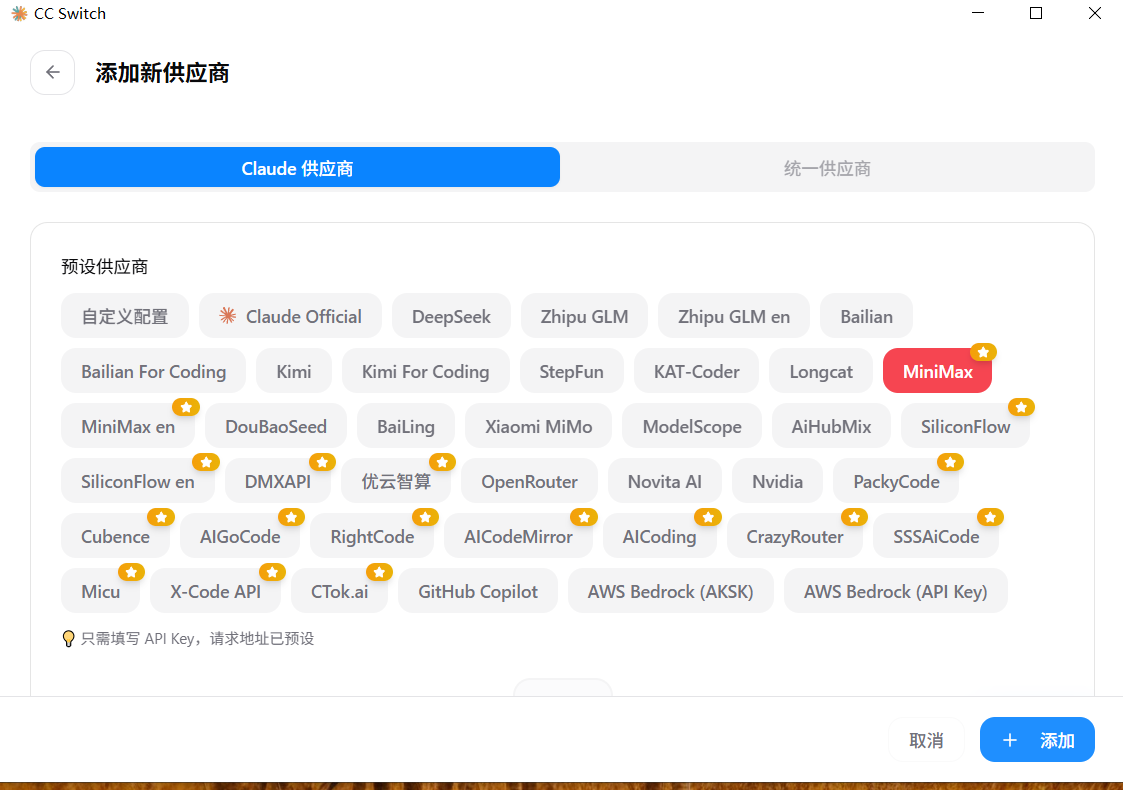Select the Kimi preset

click(294, 371)
